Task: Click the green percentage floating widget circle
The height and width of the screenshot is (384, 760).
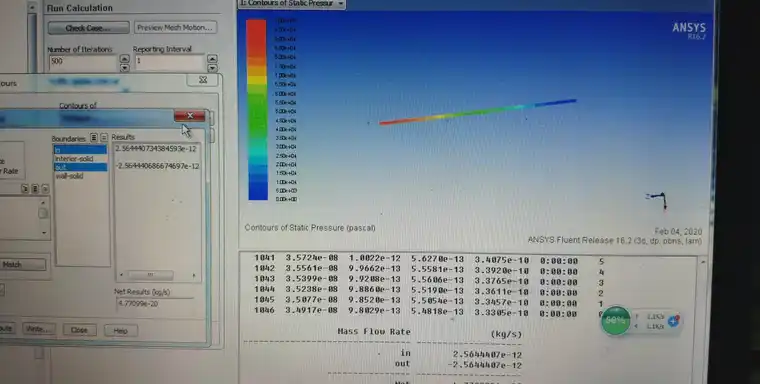Action: pos(616,320)
